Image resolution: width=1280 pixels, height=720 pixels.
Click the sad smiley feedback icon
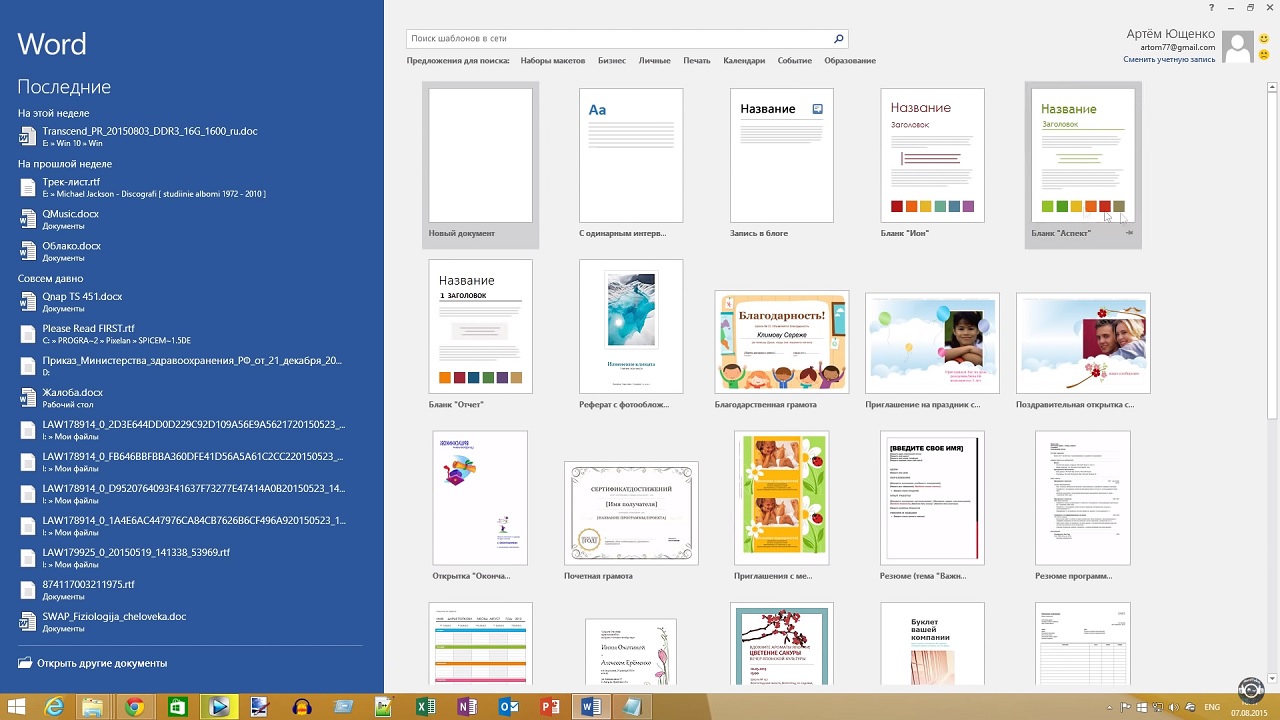pyautogui.click(x=1264, y=55)
